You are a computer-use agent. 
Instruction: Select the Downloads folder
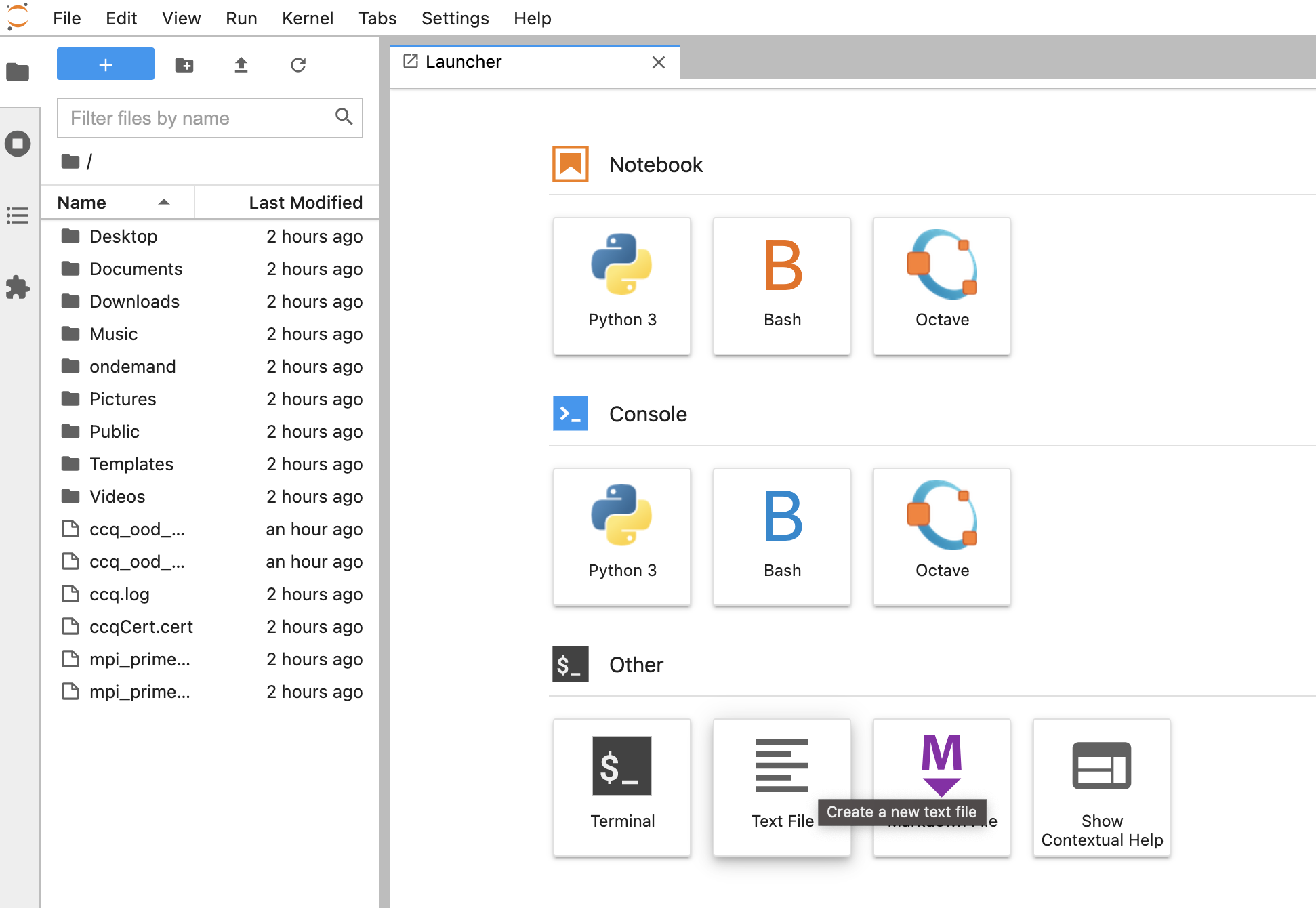point(210,302)
